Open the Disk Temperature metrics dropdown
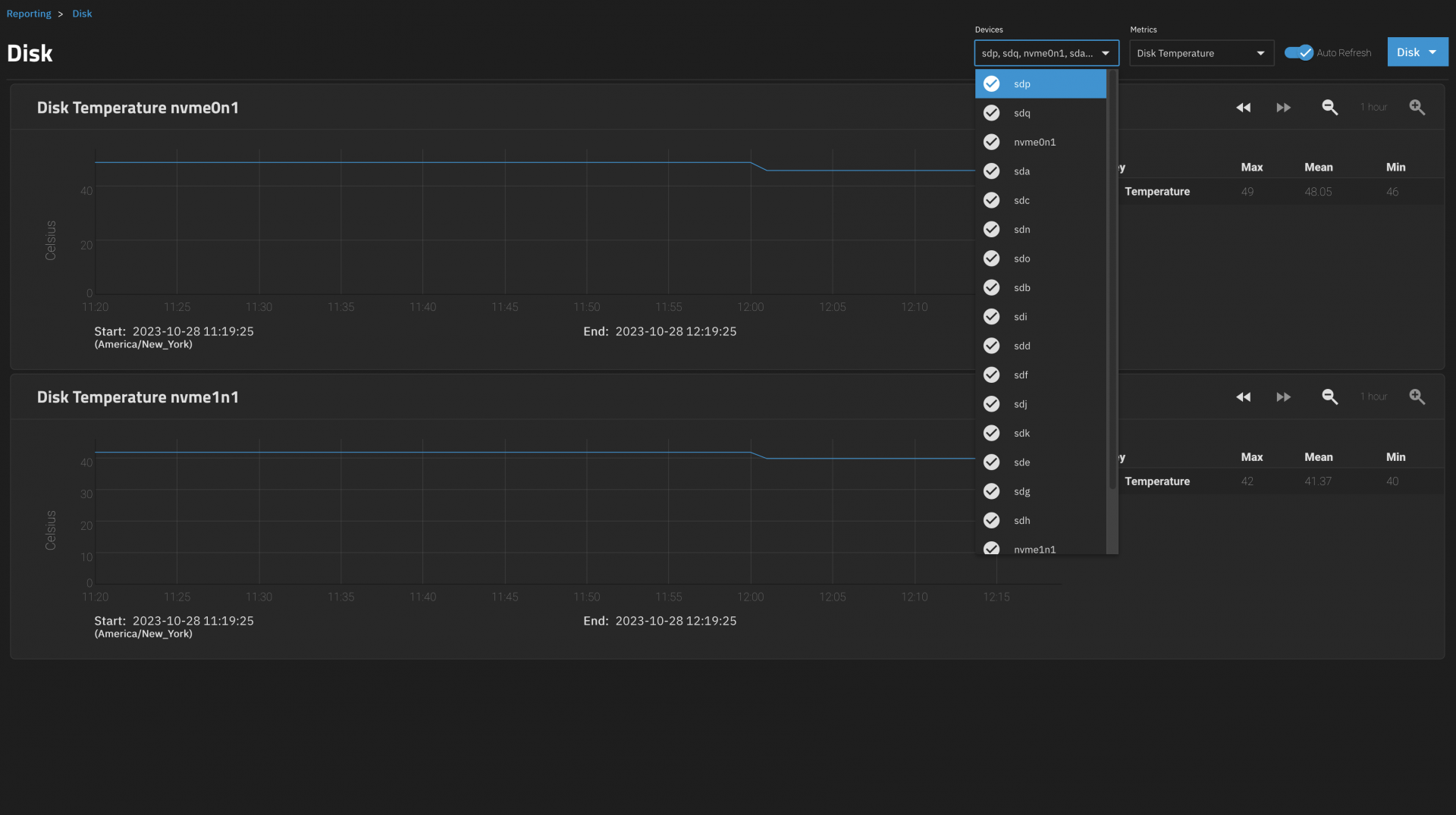The image size is (1456, 815). [x=1200, y=53]
